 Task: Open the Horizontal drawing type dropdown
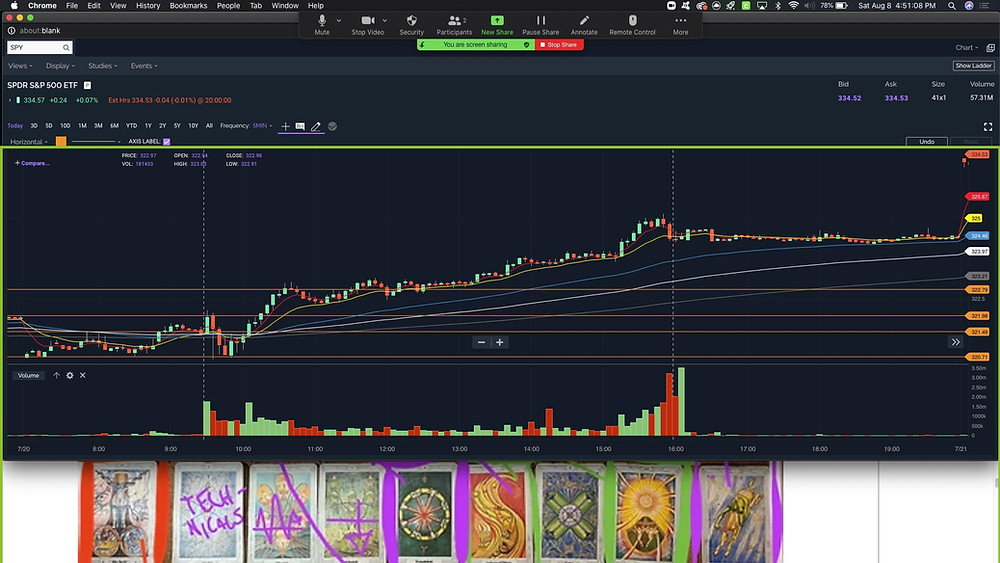click(29, 142)
